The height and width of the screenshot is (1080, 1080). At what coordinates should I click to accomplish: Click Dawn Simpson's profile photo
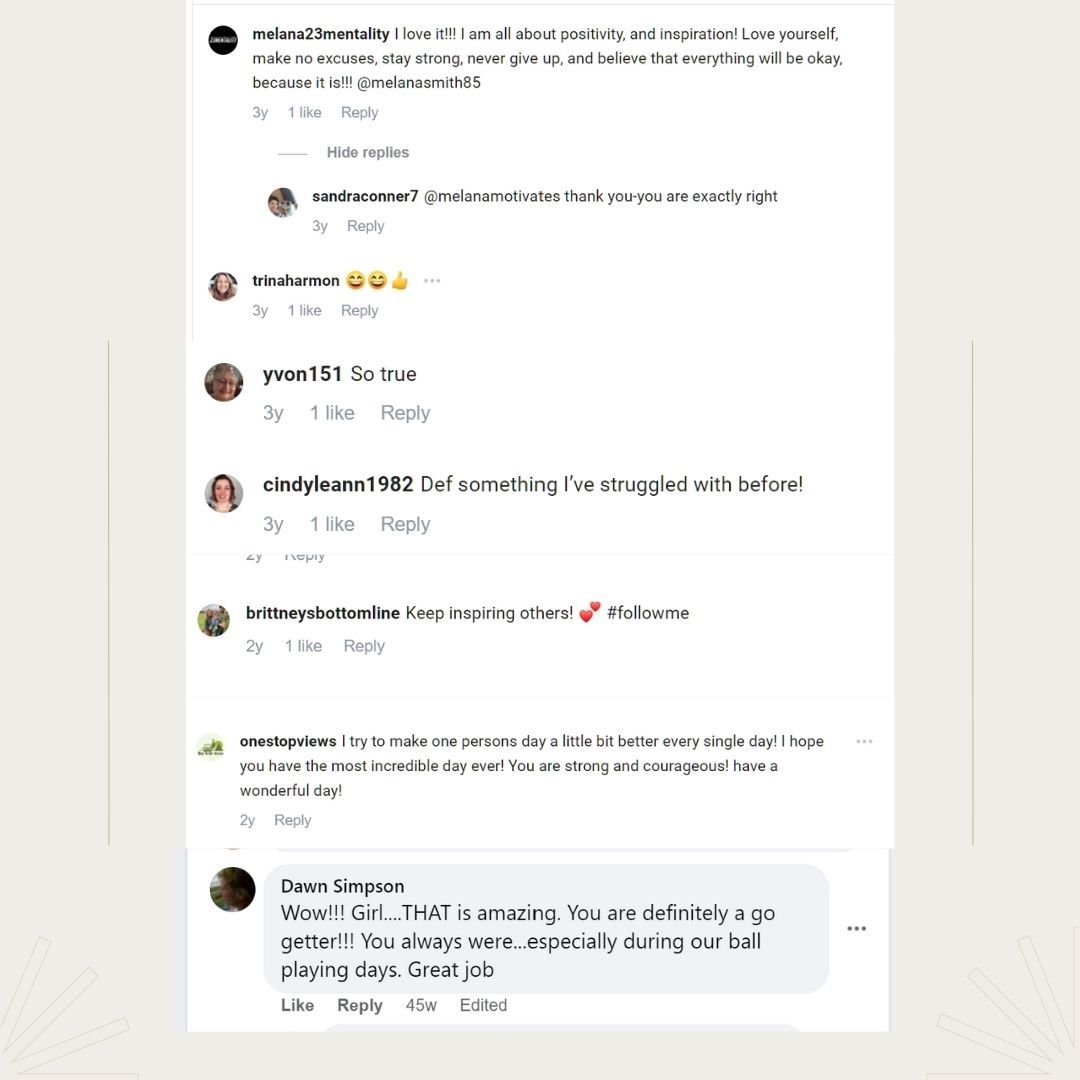click(233, 889)
